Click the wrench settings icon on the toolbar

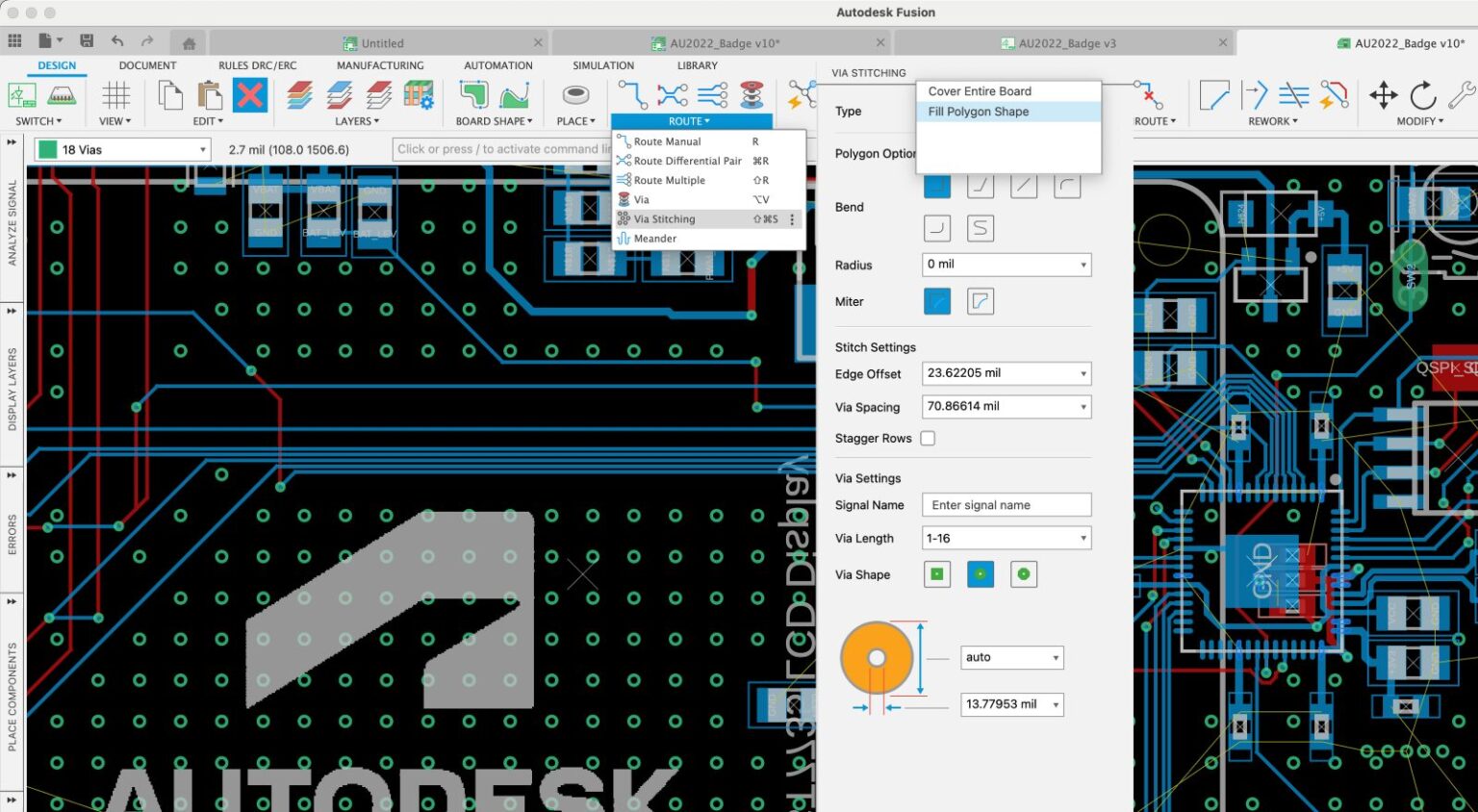(1465, 95)
